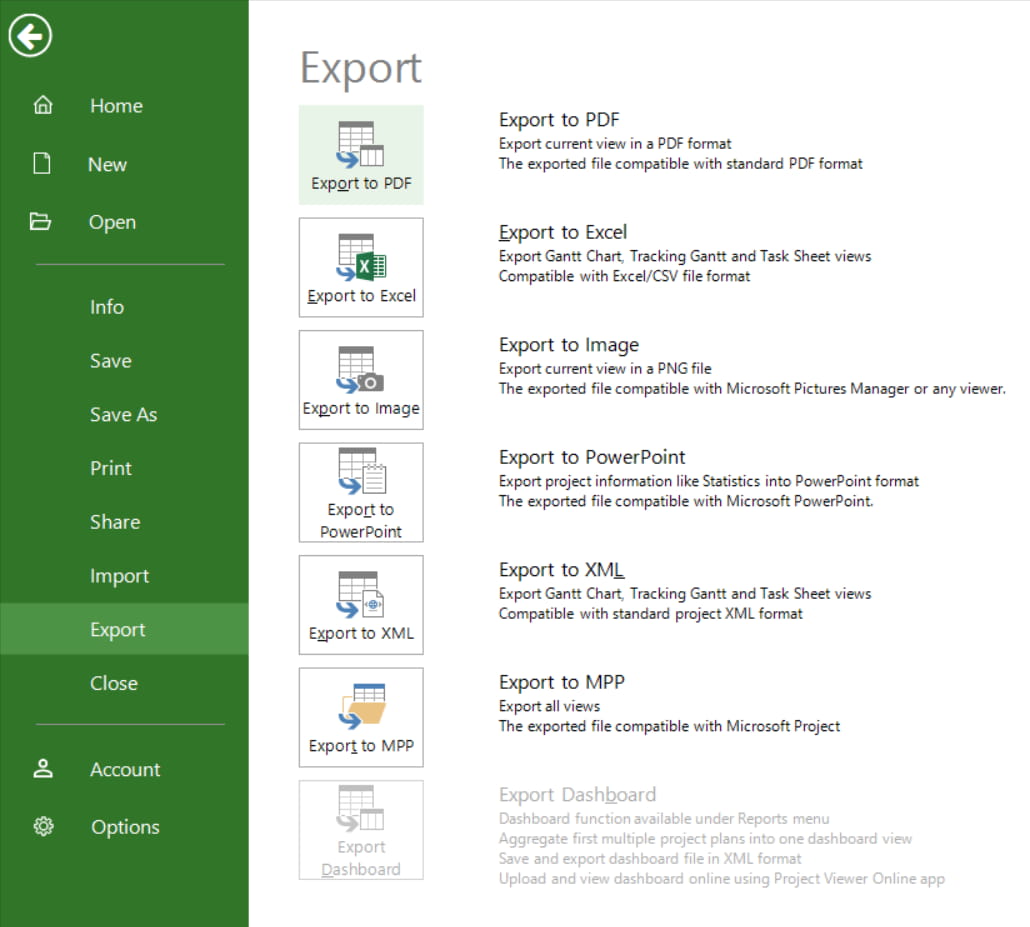Open the Share menu item
The height and width of the screenshot is (927, 1030).
click(x=114, y=521)
